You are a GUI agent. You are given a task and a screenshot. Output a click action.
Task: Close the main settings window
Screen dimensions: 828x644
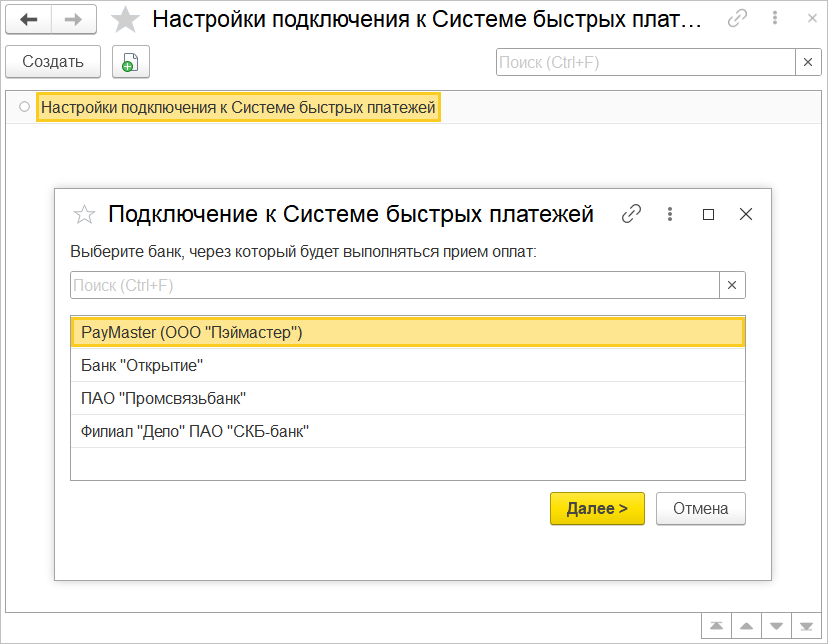coord(812,18)
